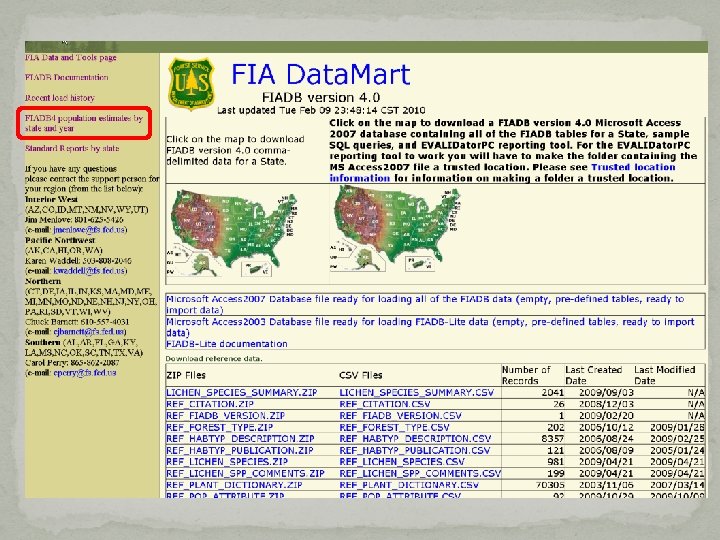Open the FIADB-Lite documentation link

coord(226,344)
